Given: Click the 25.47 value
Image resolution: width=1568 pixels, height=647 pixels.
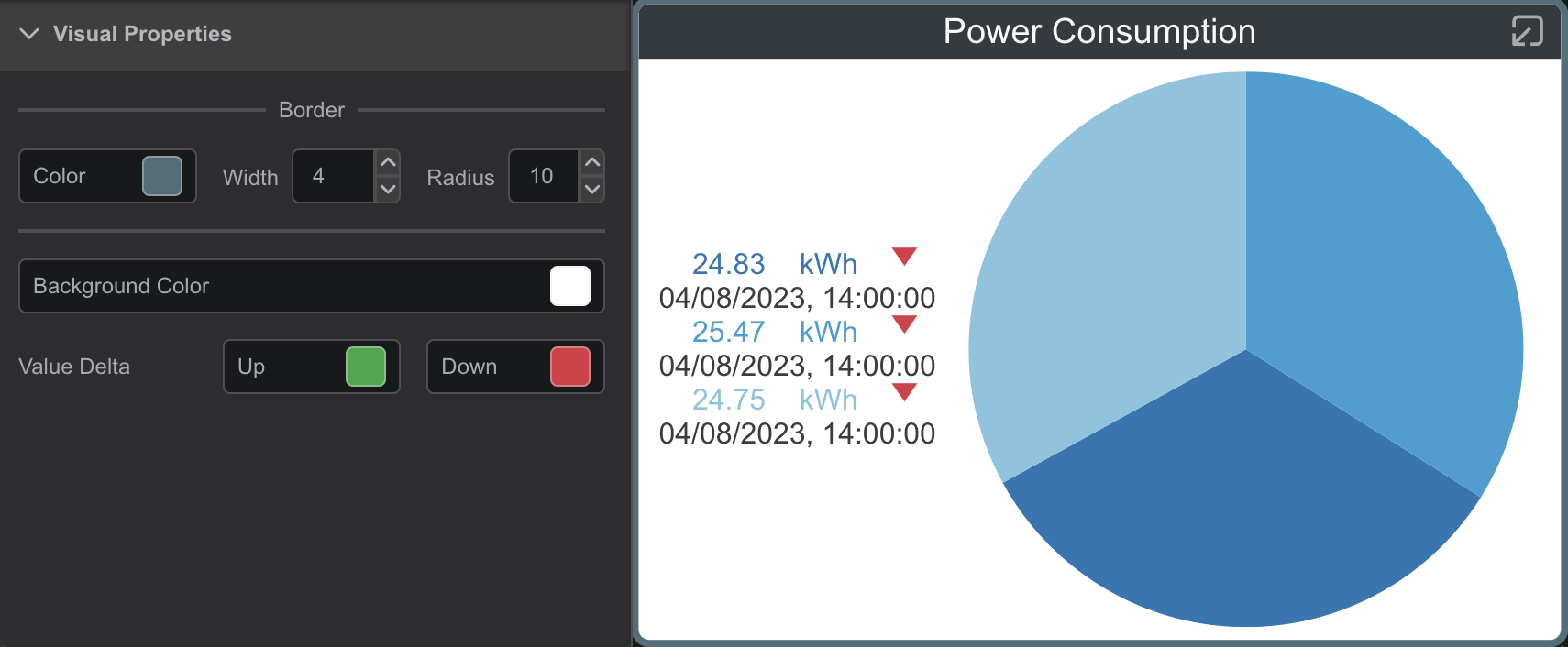Looking at the screenshot, I should [x=728, y=332].
